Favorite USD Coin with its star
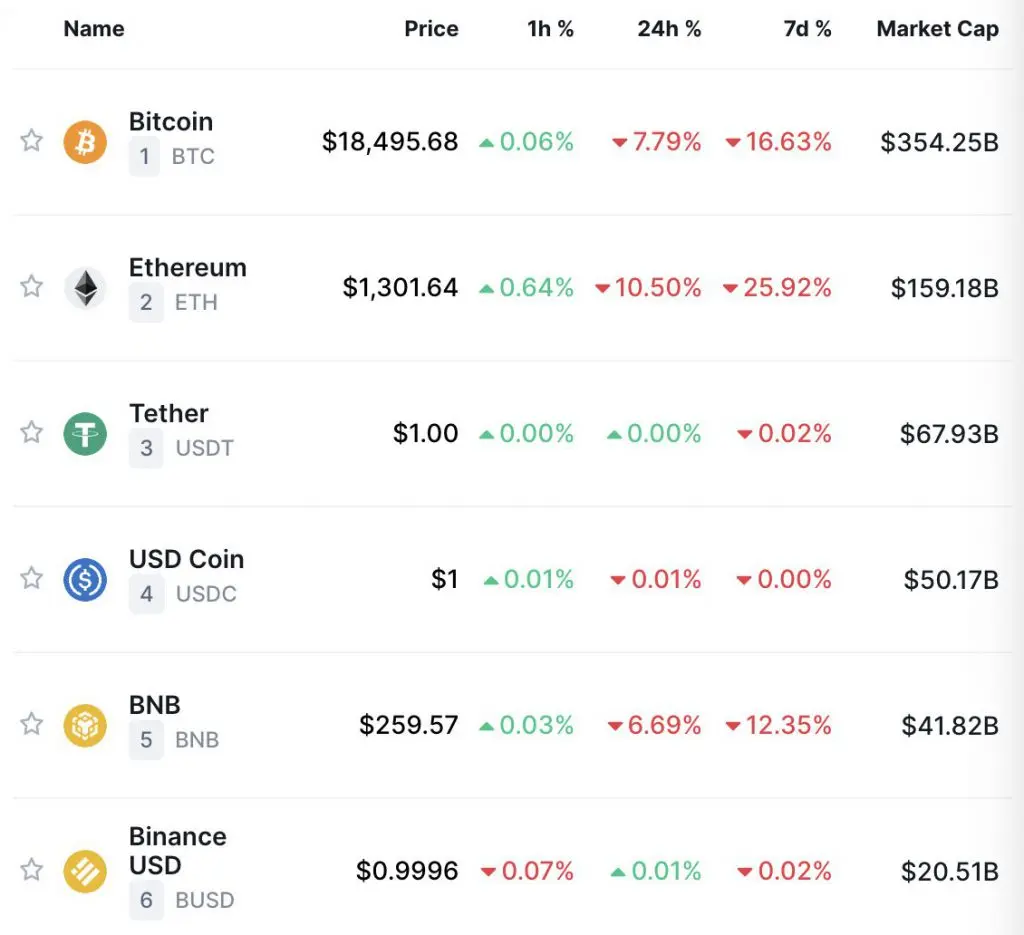The width and height of the screenshot is (1024, 935). [x=31, y=578]
